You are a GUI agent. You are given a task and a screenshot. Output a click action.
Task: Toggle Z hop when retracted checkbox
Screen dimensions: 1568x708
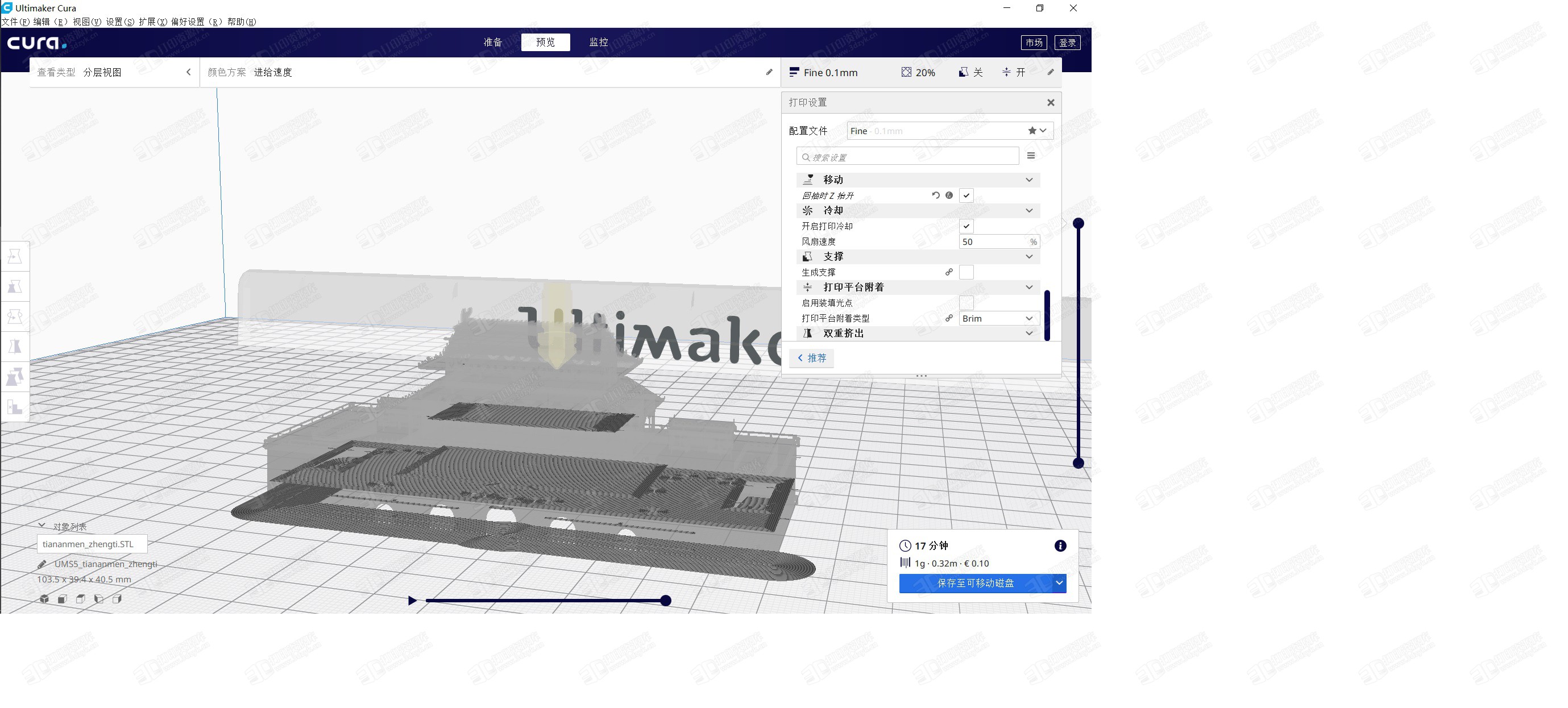coord(966,195)
